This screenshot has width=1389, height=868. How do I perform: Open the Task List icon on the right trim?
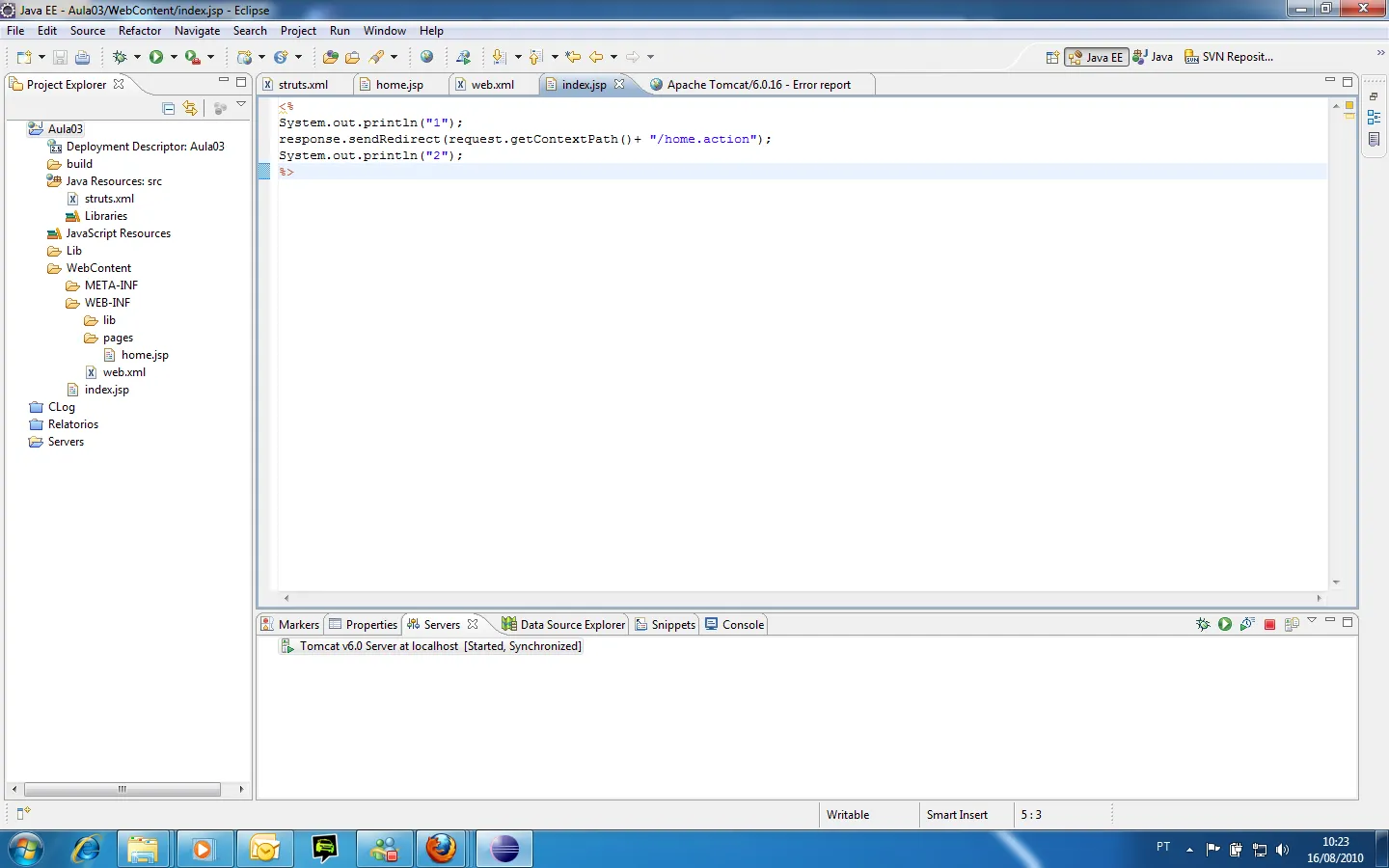click(1375, 140)
